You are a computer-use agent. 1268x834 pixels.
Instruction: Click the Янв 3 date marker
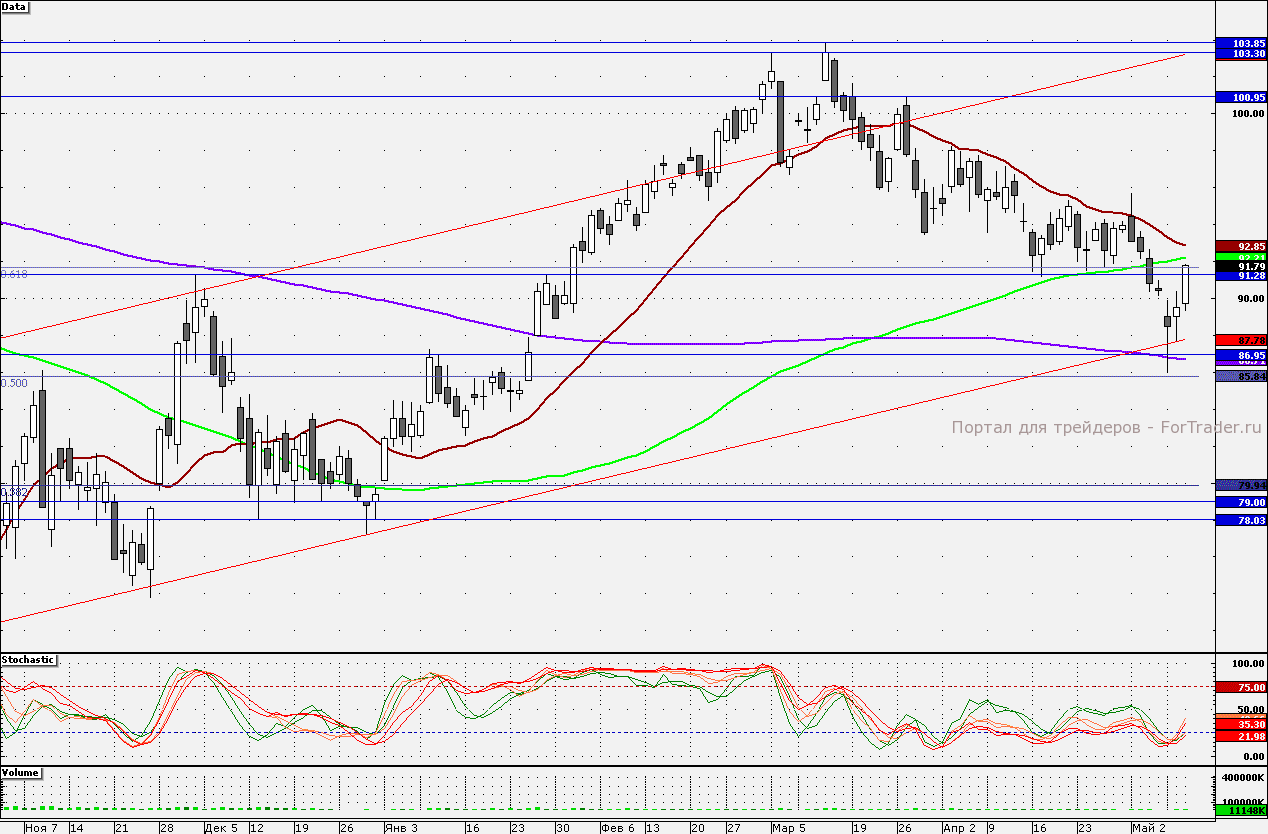point(401,828)
